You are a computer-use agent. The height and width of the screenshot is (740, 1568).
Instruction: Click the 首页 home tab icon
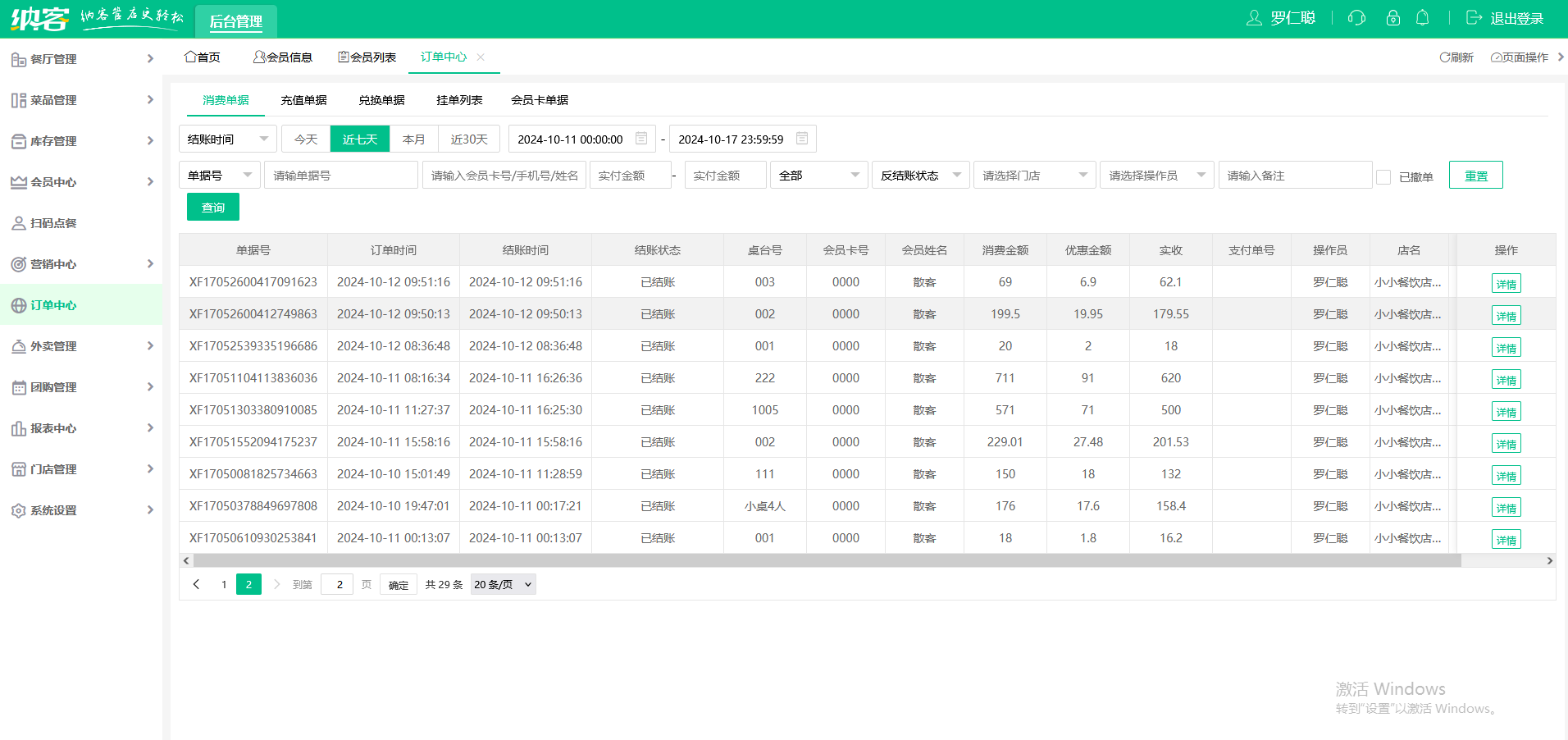[x=190, y=57]
